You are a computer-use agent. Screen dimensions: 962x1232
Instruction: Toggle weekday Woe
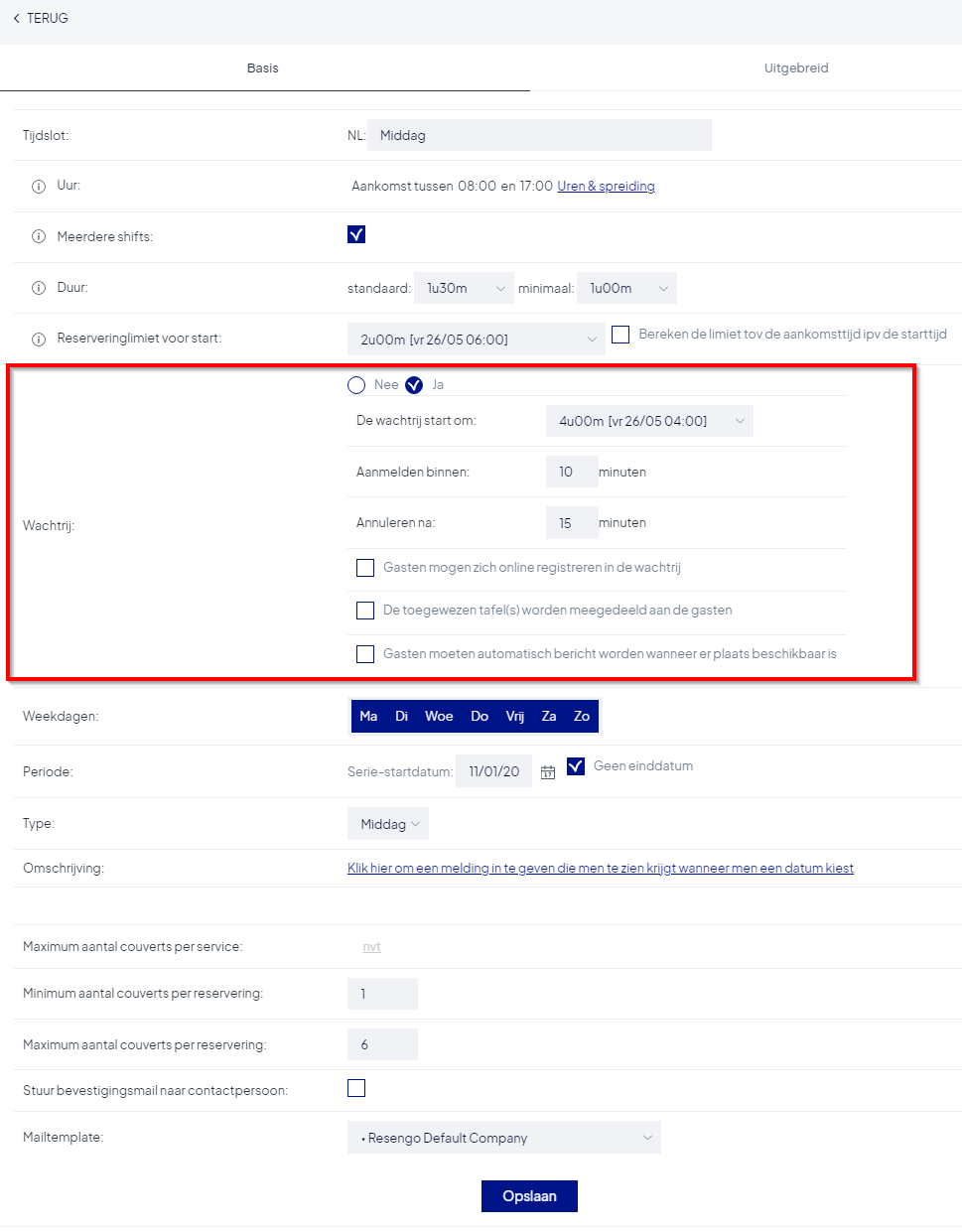pos(439,717)
